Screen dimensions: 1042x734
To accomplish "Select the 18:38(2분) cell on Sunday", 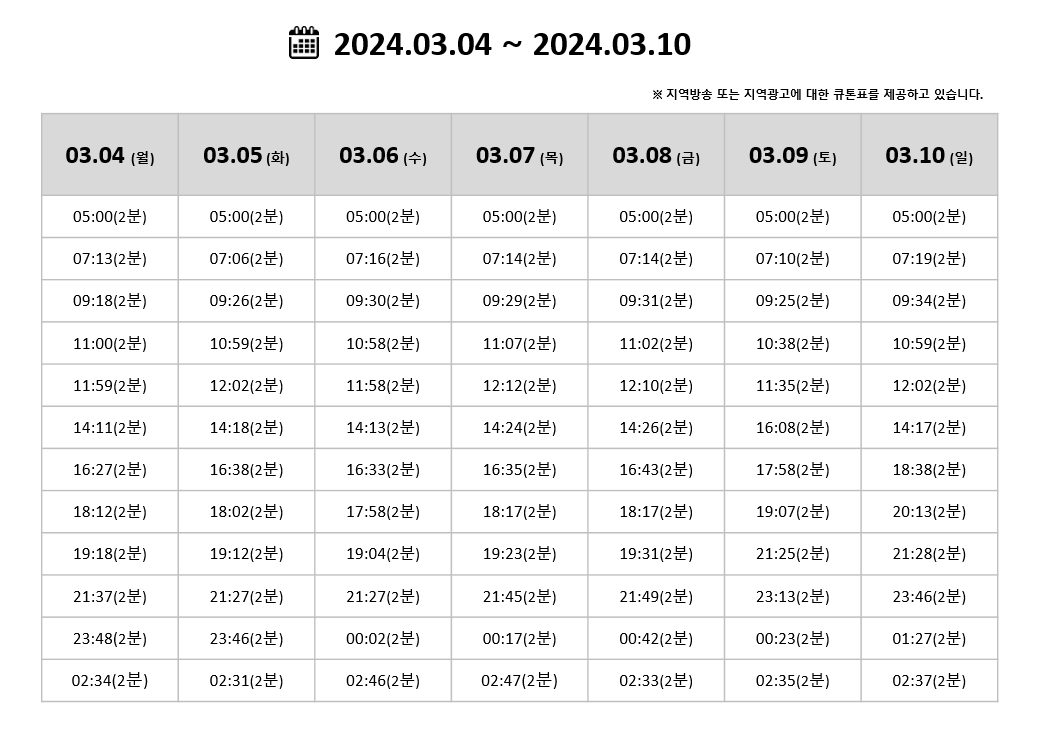I will click(x=929, y=470).
